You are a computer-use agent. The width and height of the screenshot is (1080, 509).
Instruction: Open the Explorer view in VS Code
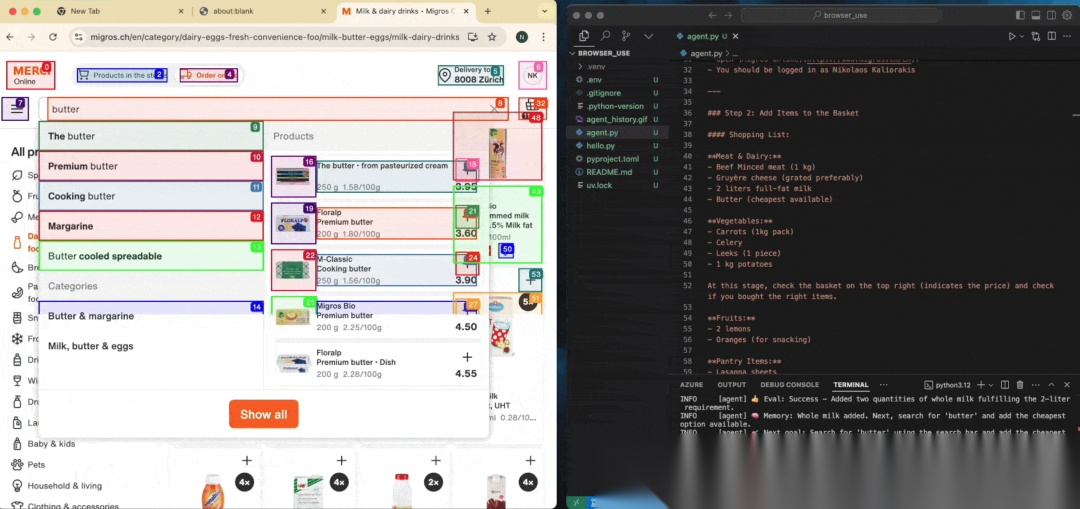[x=584, y=36]
